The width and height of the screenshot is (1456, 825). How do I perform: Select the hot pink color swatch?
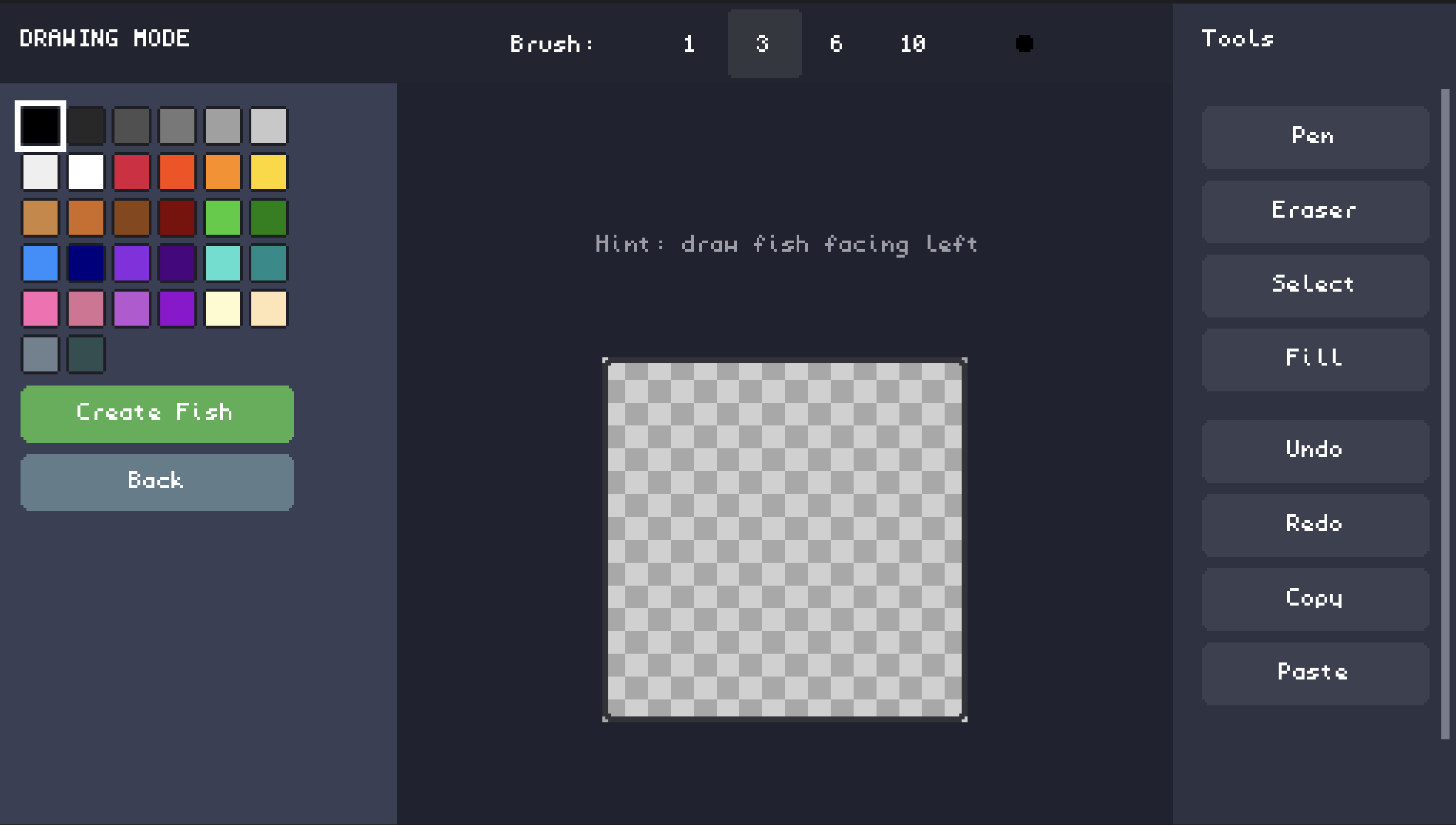click(x=41, y=309)
